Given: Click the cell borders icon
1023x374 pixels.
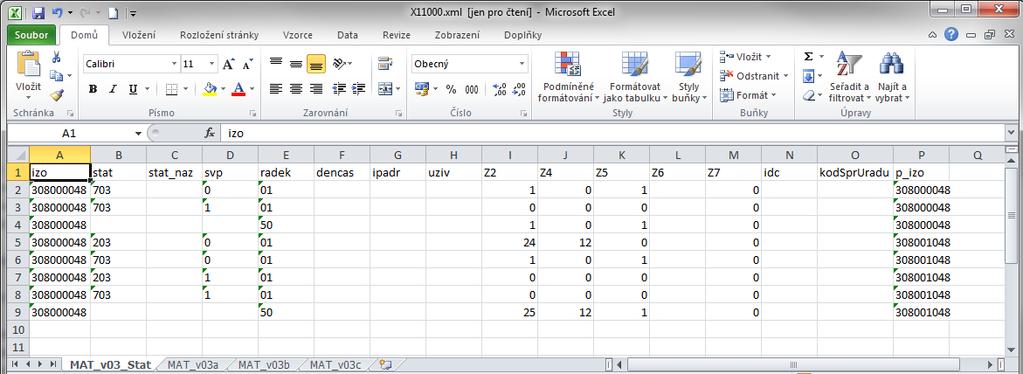Looking at the screenshot, I should (x=171, y=89).
